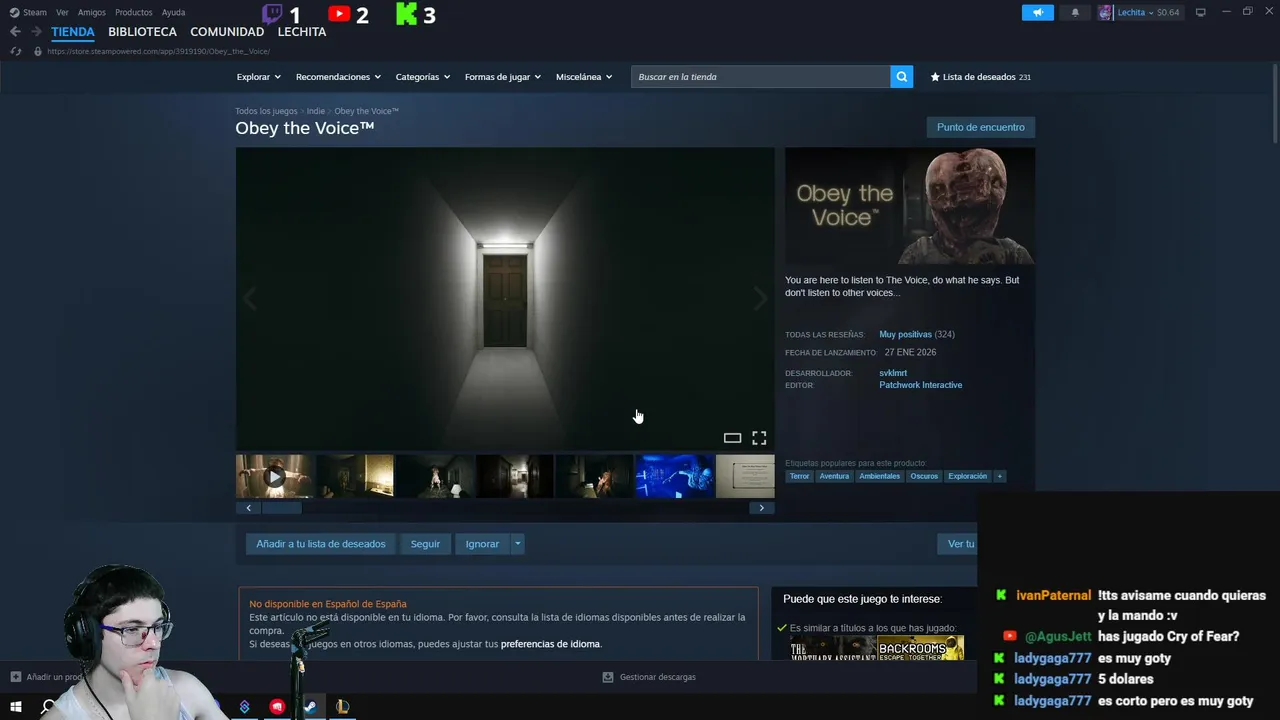Click the Ignorar button
The image size is (1280, 720).
(482, 544)
